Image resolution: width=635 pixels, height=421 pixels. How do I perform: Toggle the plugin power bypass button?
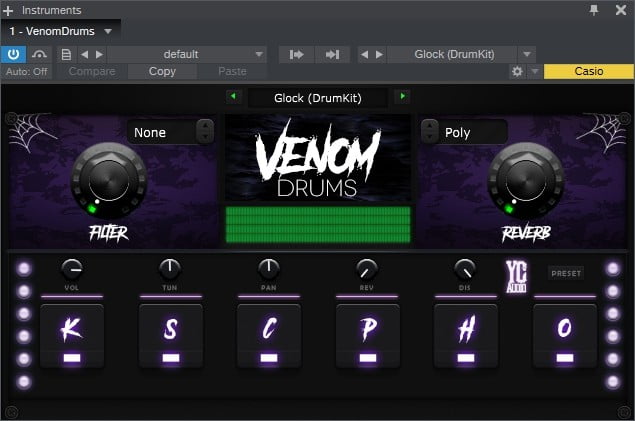pos(13,54)
